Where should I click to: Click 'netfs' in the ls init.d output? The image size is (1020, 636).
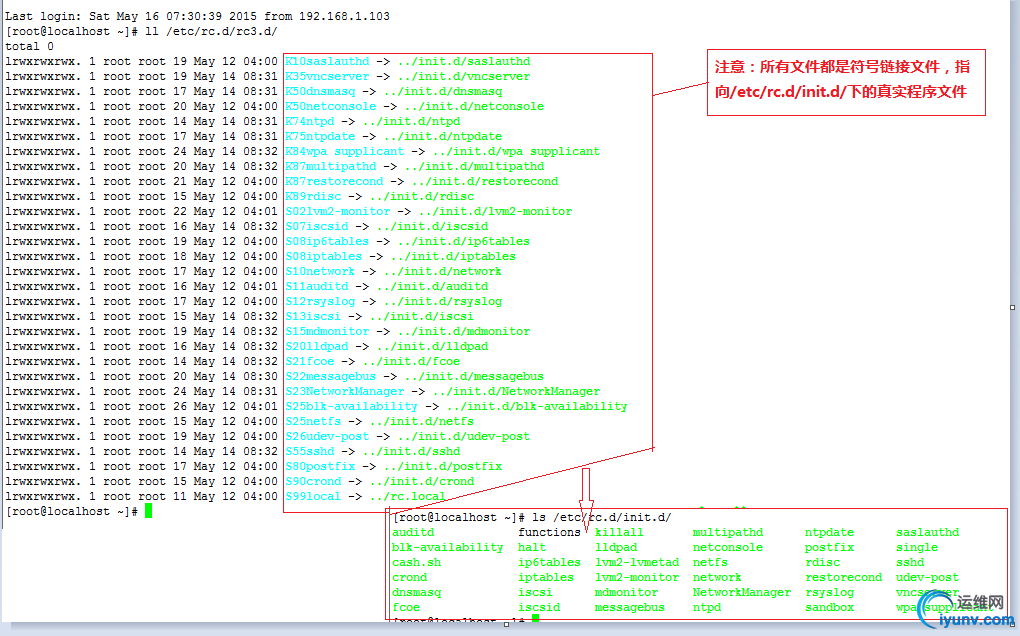click(710, 562)
